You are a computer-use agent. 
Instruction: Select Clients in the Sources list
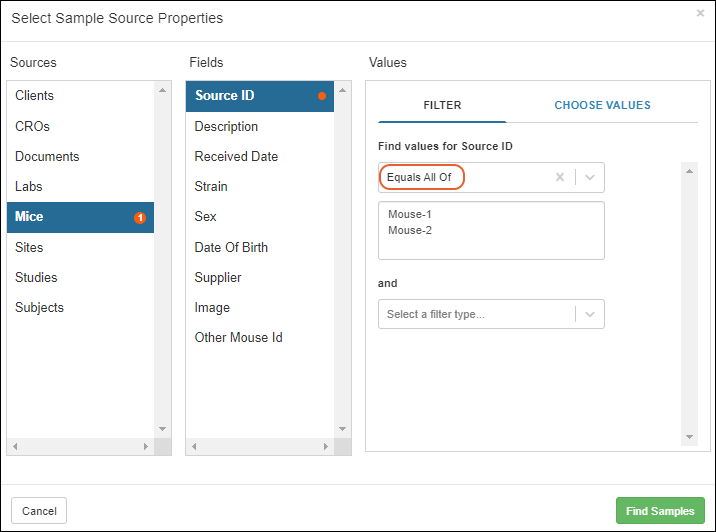coord(35,96)
